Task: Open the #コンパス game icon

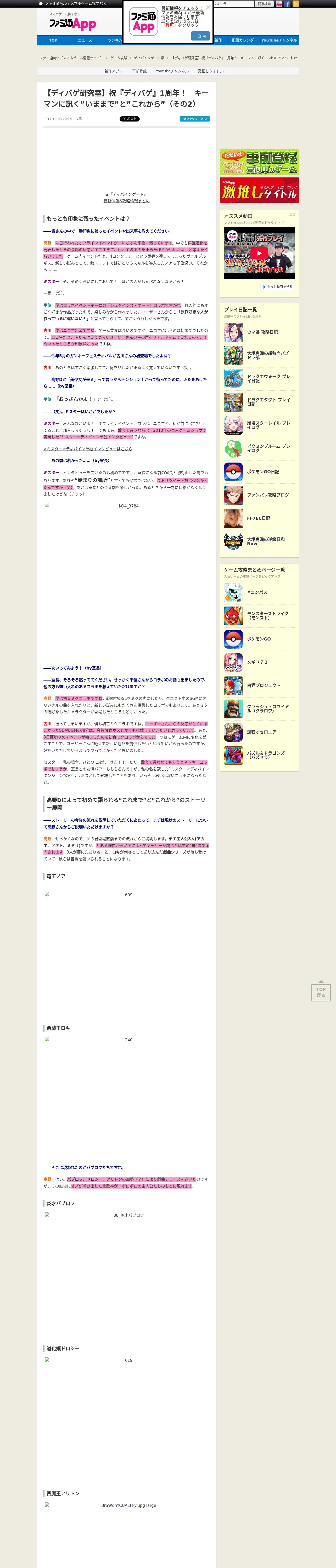Action: (x=233, y=592)
